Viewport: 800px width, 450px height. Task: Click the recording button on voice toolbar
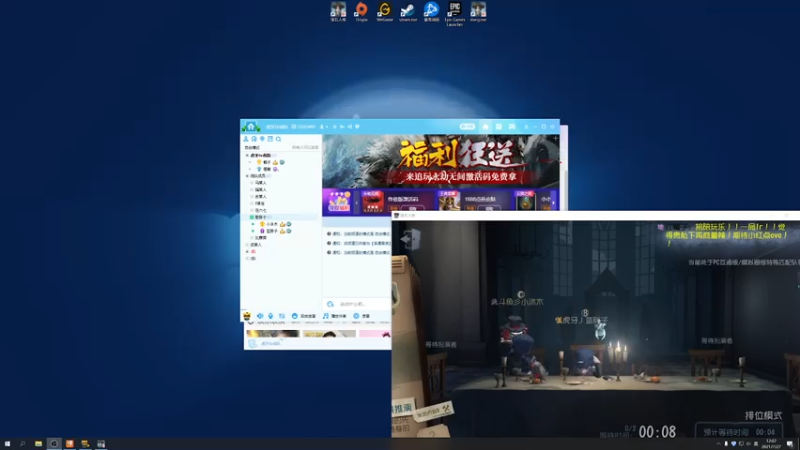click(x=361, y=316)
